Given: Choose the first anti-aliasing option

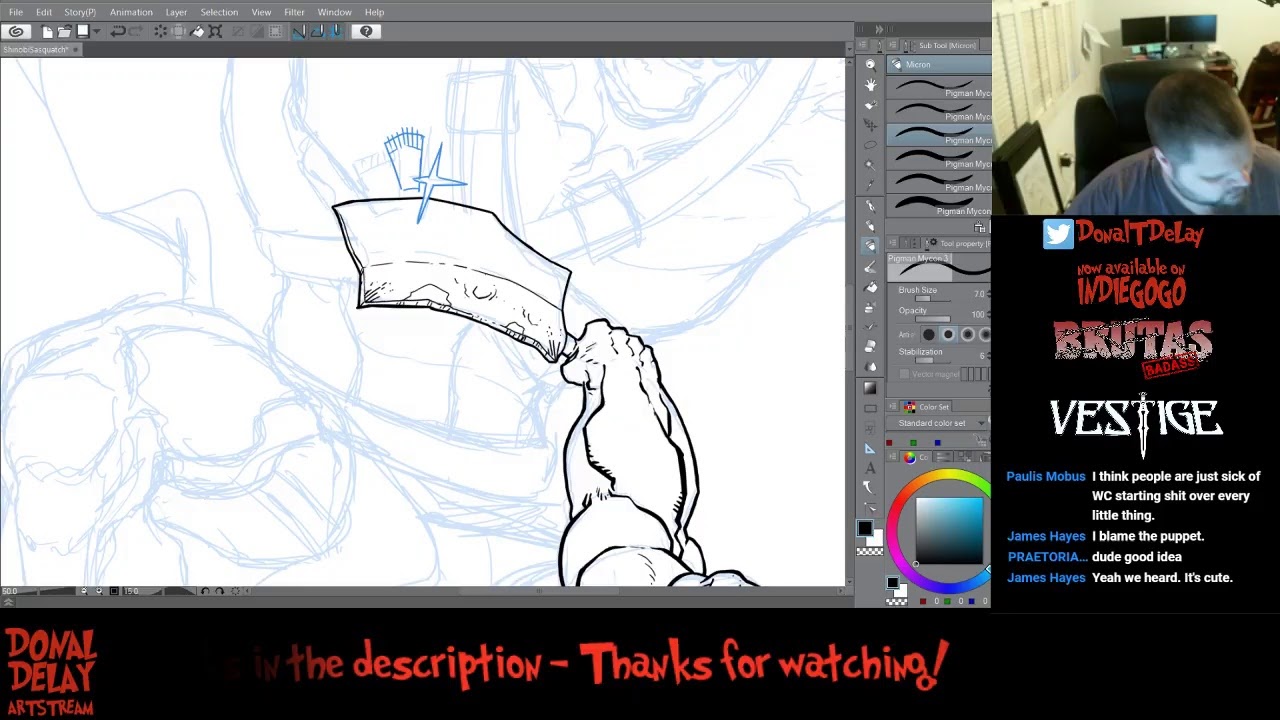Looking at the screenshot, I should point(929,335).
